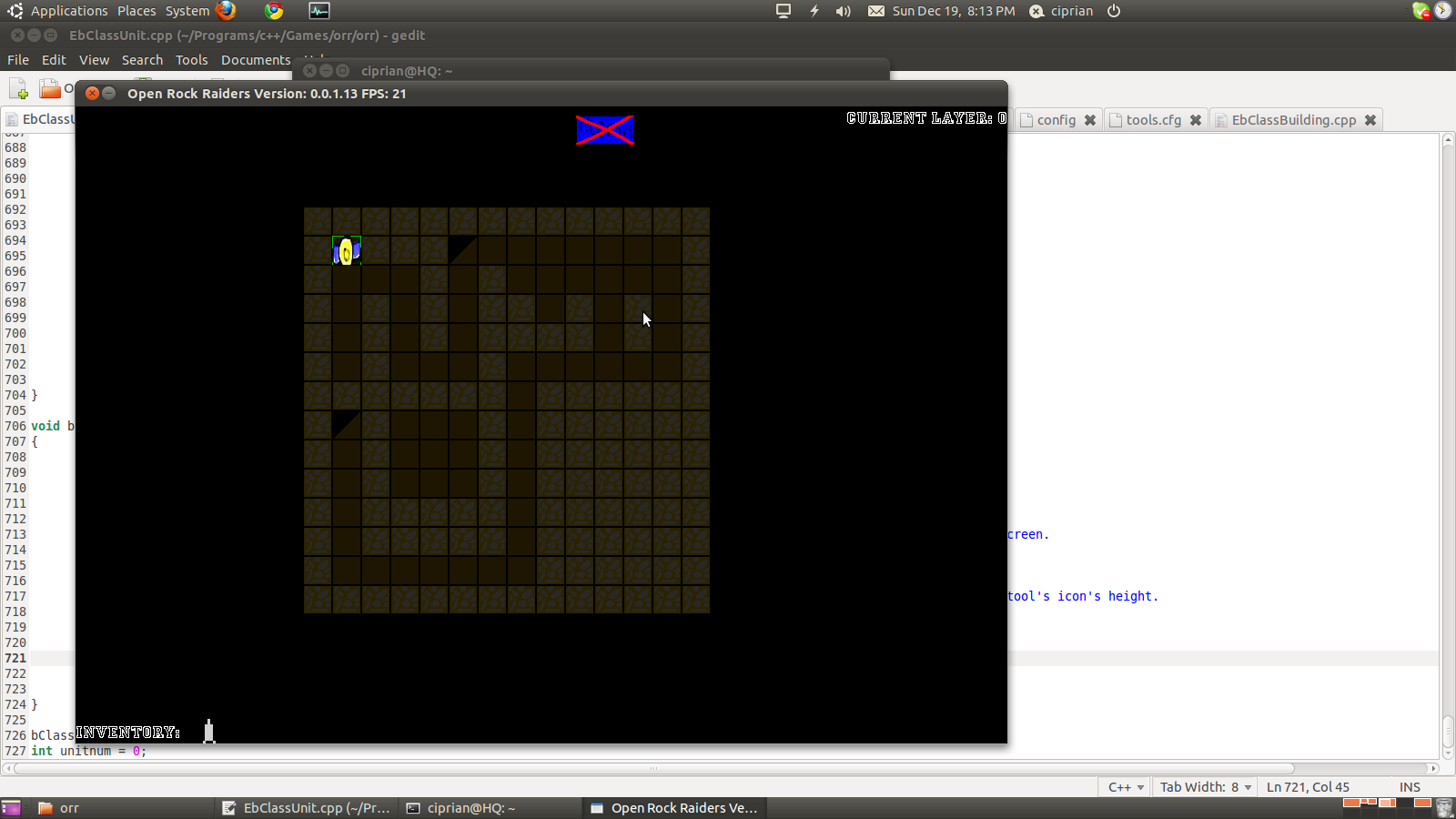Screen dimensions: 1456x819
Task: Open the mail envelope indicator
Action: point(875,11)
